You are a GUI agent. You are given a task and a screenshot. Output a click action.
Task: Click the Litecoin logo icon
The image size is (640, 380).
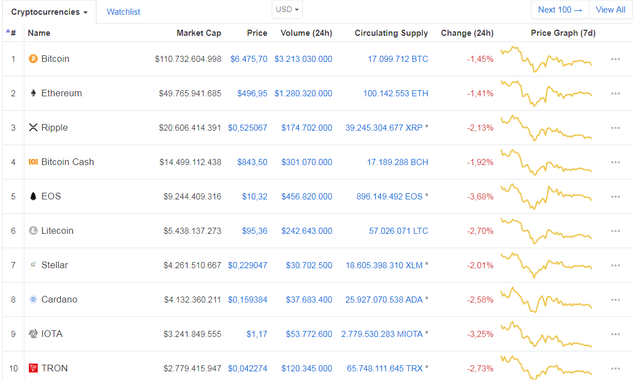[x=33, y=231]
